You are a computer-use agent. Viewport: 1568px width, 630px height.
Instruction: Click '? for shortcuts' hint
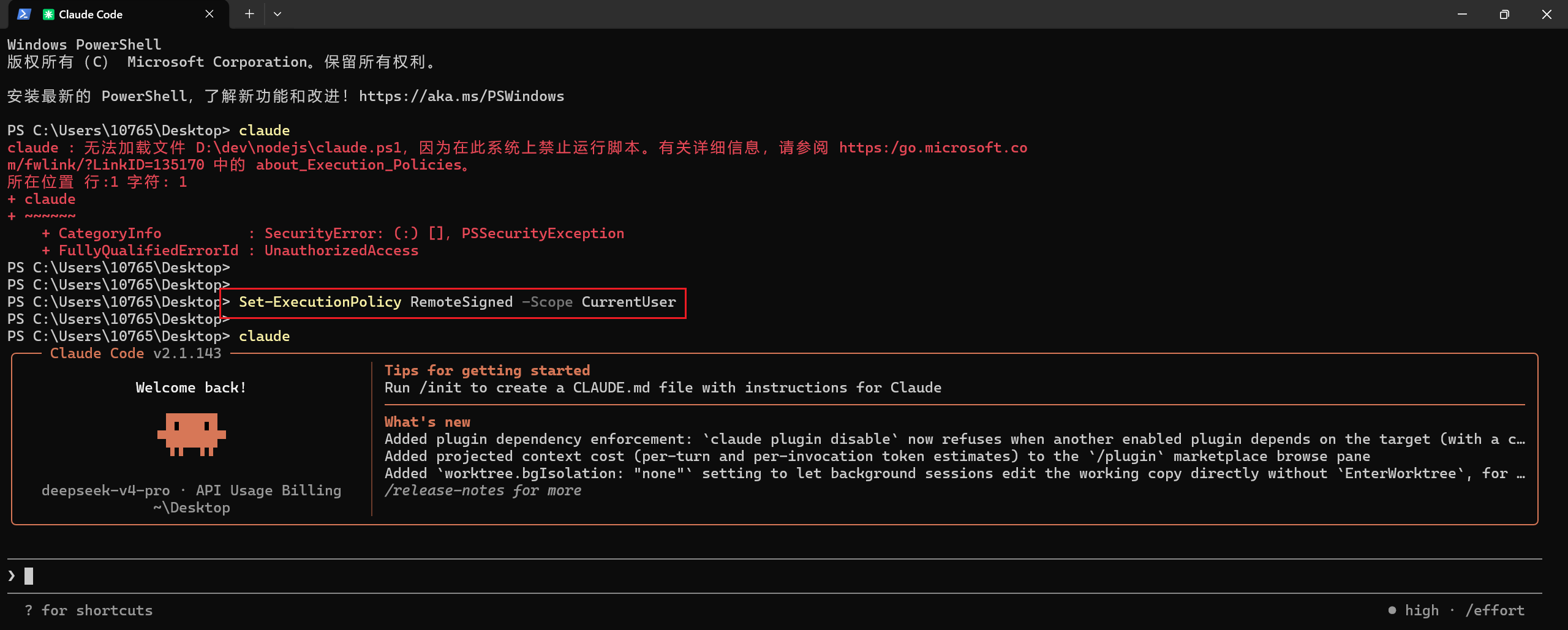click(x=89, y=610)
